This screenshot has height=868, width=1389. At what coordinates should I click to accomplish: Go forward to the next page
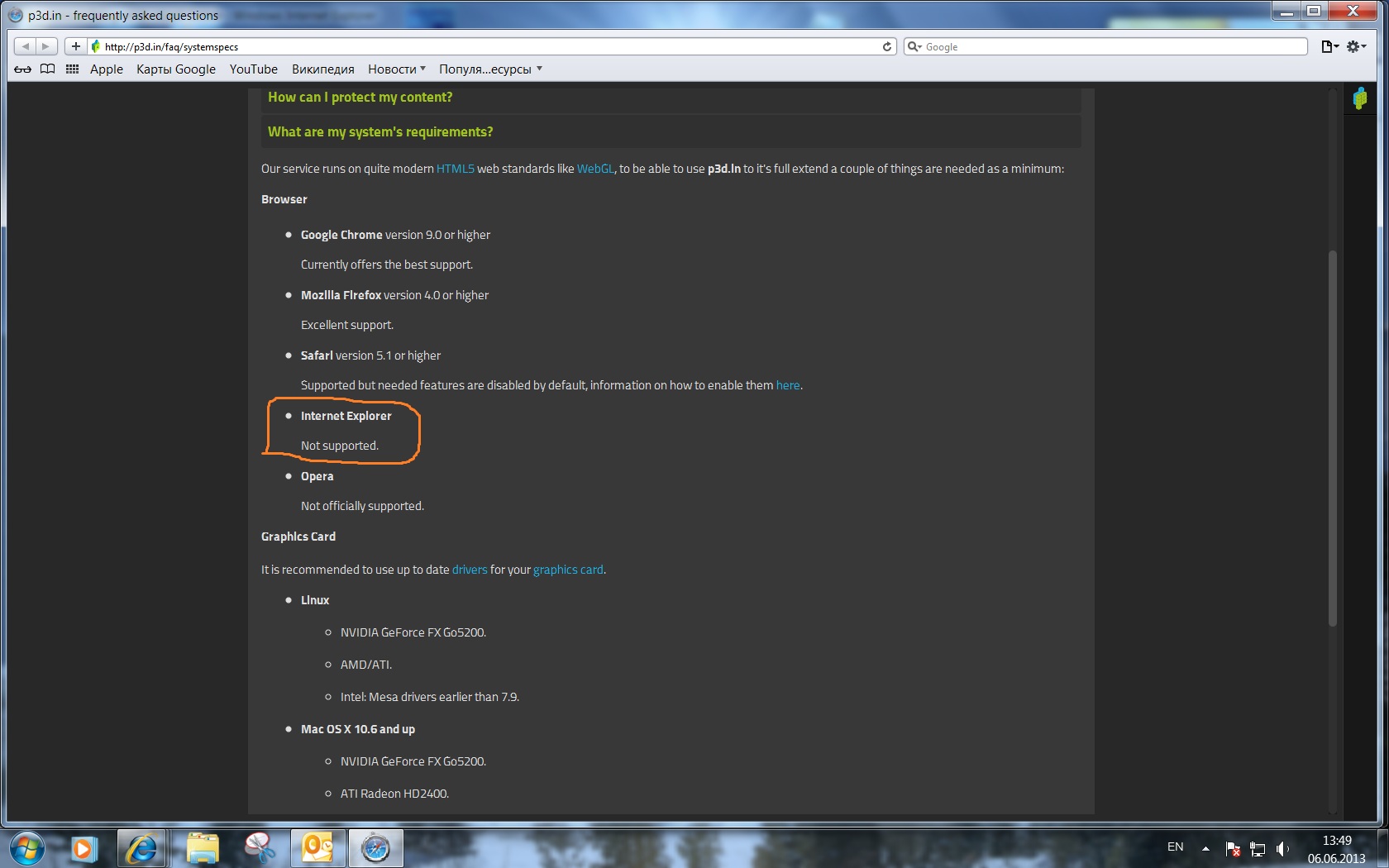click(46, 46)
